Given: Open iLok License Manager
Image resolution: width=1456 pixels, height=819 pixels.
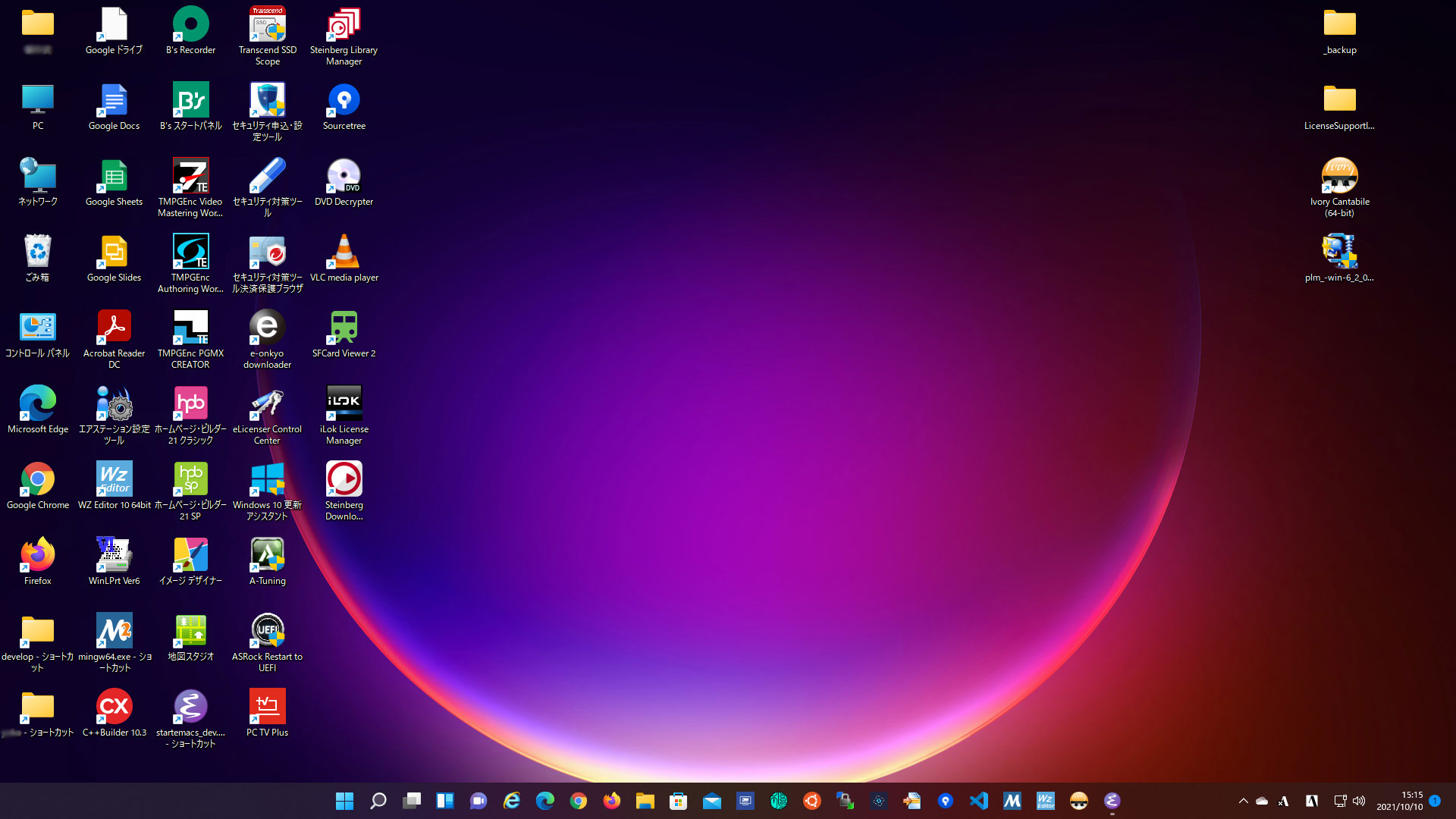Looking at the screenshot, I should point(344,416).
